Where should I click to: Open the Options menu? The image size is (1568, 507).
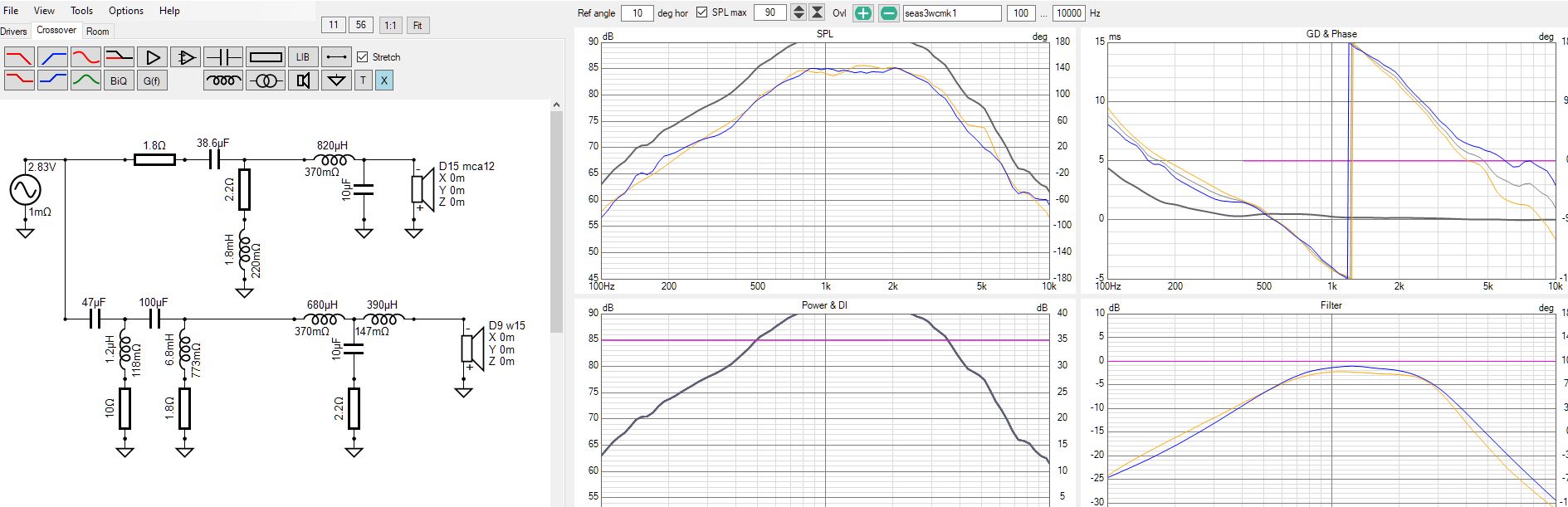pyautogui.click(x=126, y=11)
